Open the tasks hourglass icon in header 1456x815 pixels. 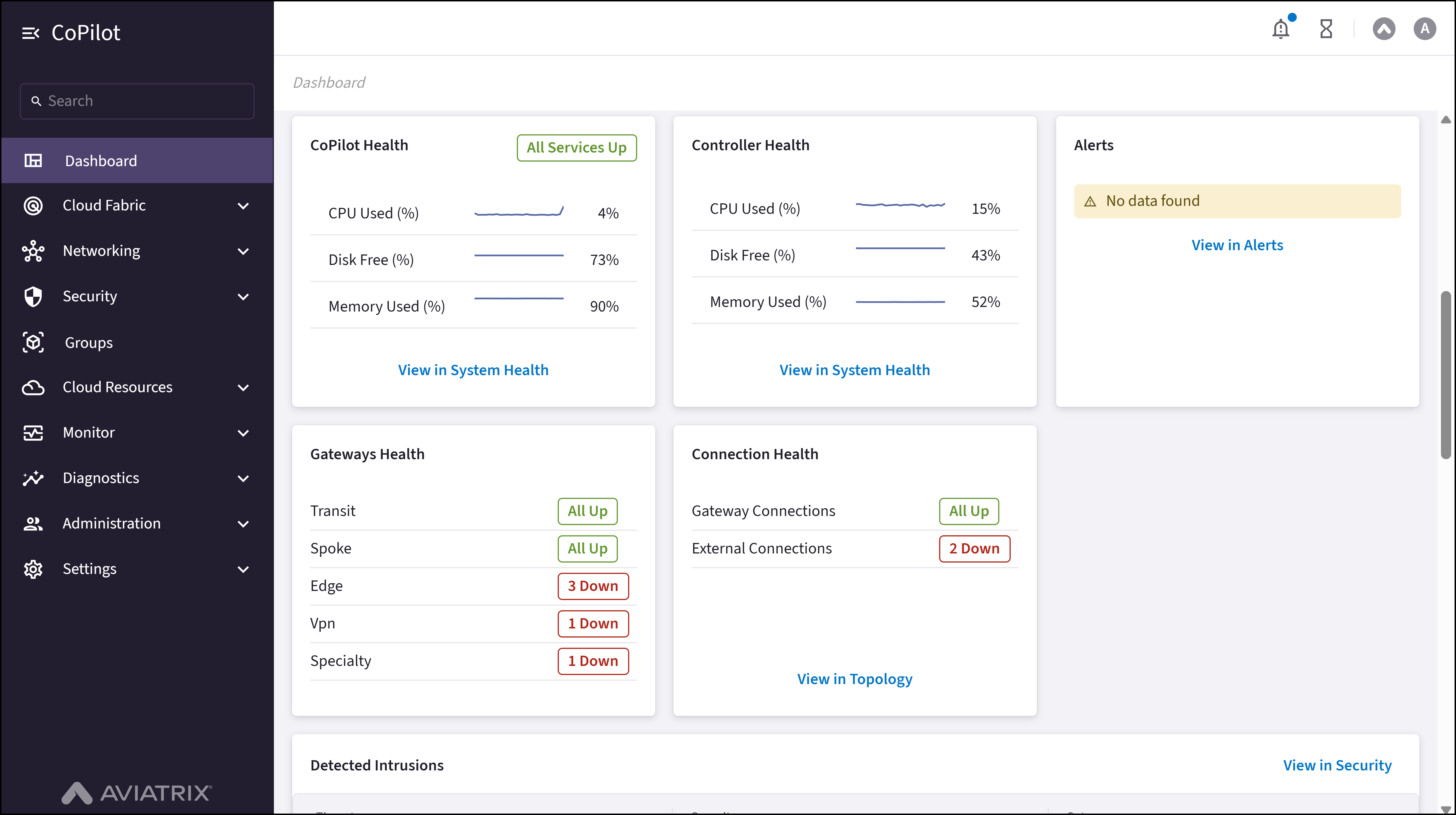click(x=1326, y=28)
